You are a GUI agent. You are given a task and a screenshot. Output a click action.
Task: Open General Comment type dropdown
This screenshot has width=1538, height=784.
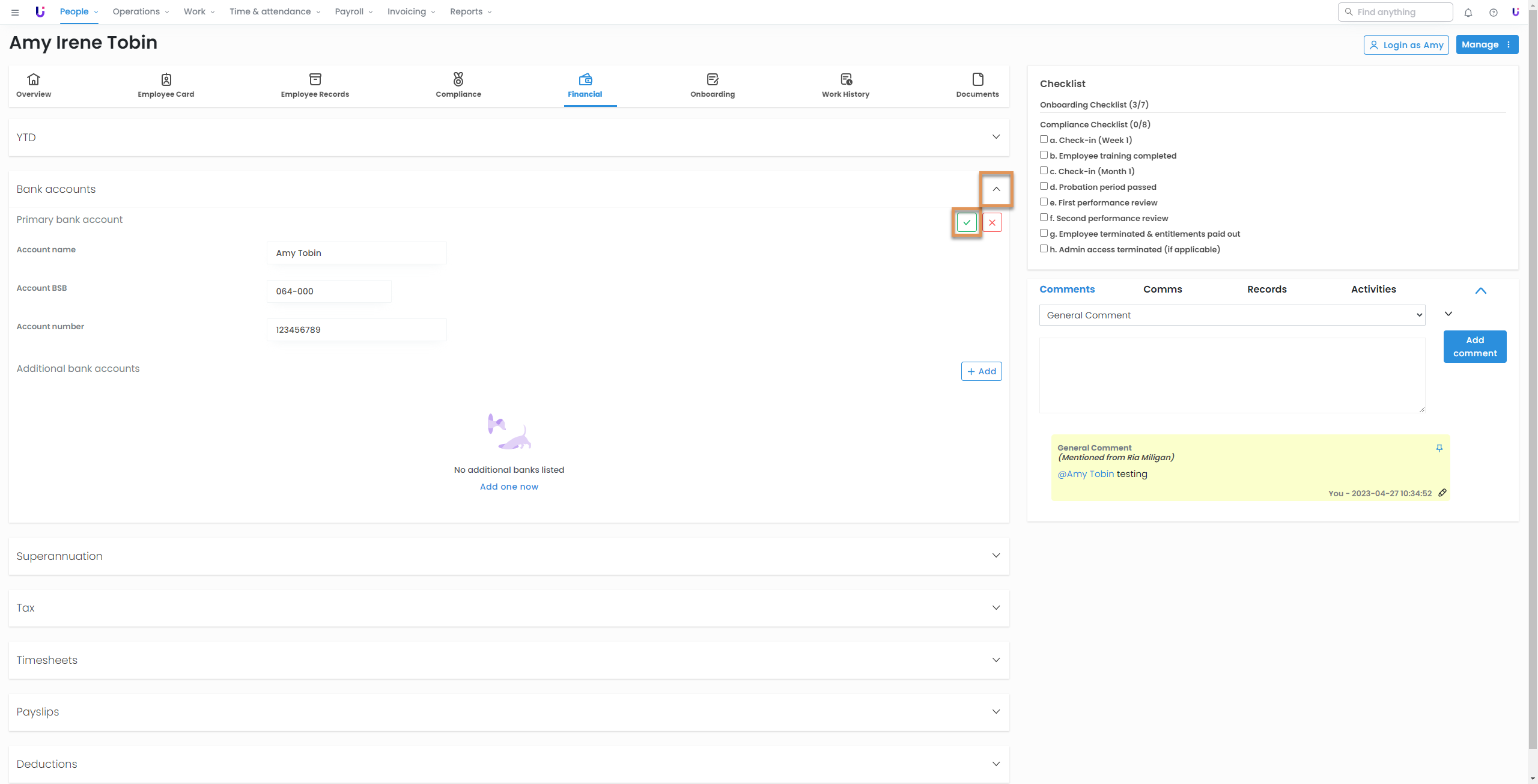(x=1232, y=315)
